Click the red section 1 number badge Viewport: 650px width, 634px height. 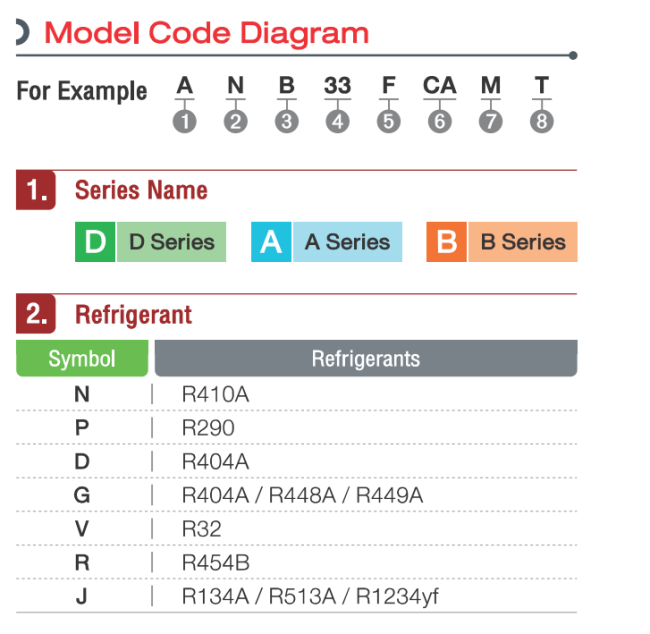[36, 190]
